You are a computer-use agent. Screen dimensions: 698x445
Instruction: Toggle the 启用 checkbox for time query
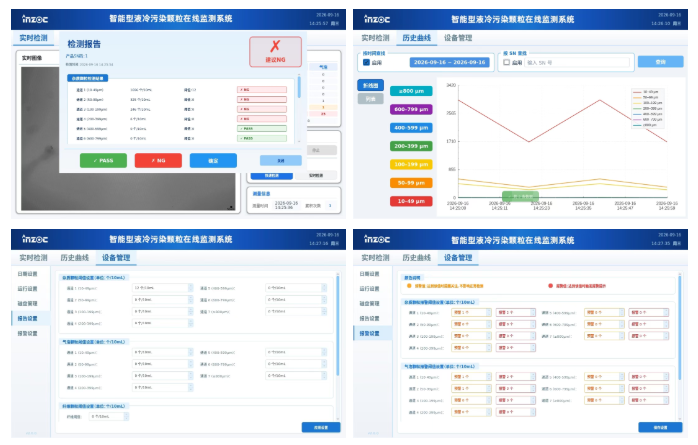(x=366, y=62)
